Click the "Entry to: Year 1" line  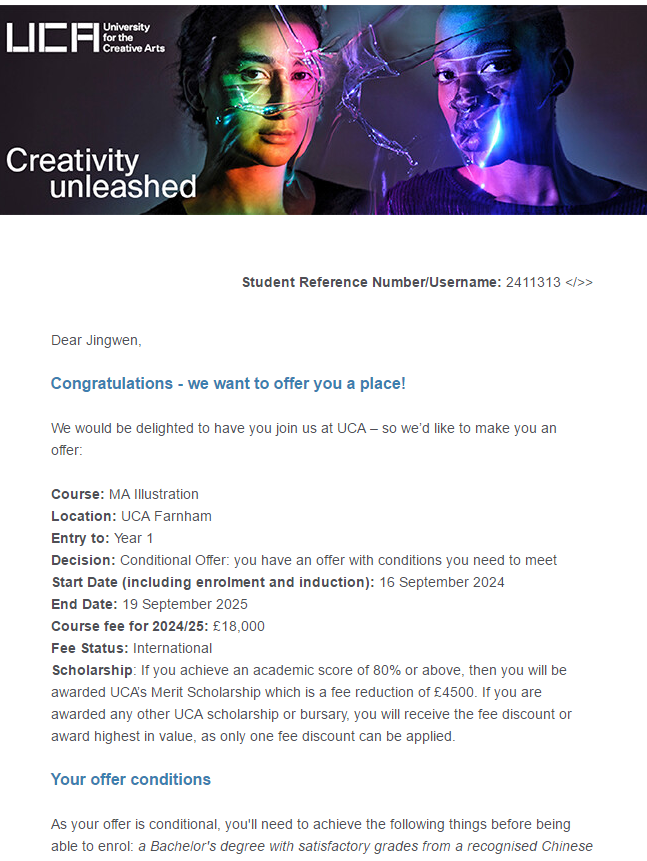(x=102, y=538)
